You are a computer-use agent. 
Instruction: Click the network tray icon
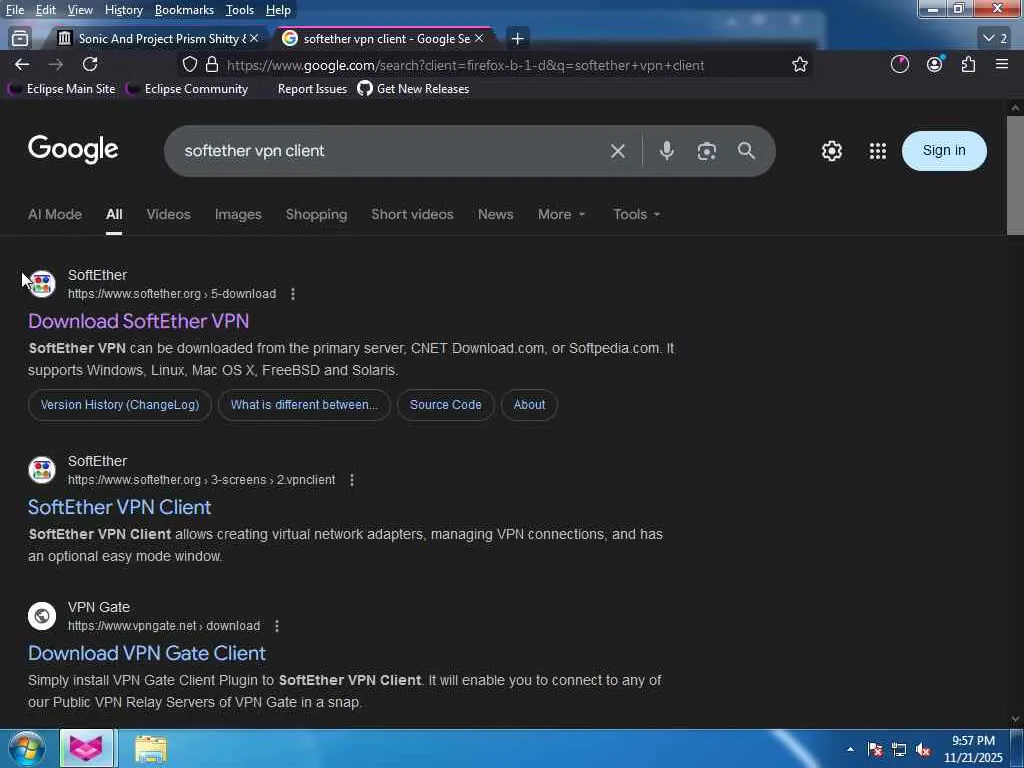coord(899,750)
